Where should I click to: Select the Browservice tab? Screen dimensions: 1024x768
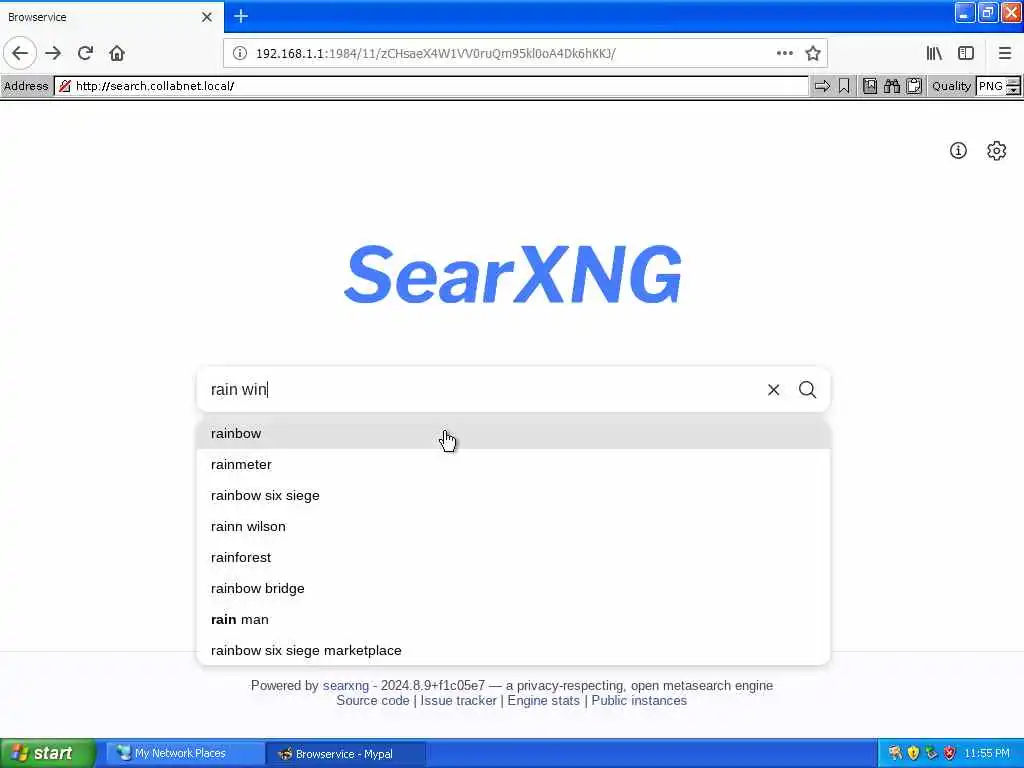pos(111,17)
